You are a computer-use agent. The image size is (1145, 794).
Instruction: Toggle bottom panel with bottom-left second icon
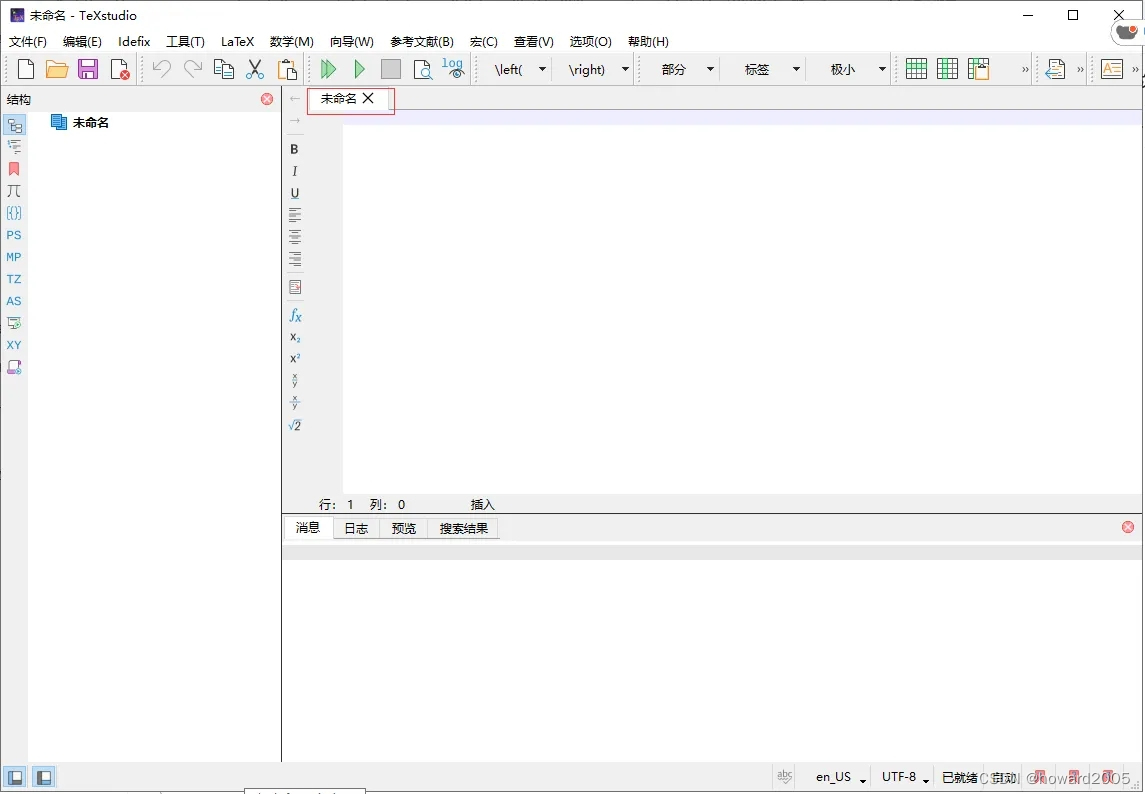(x=44, y=777)
